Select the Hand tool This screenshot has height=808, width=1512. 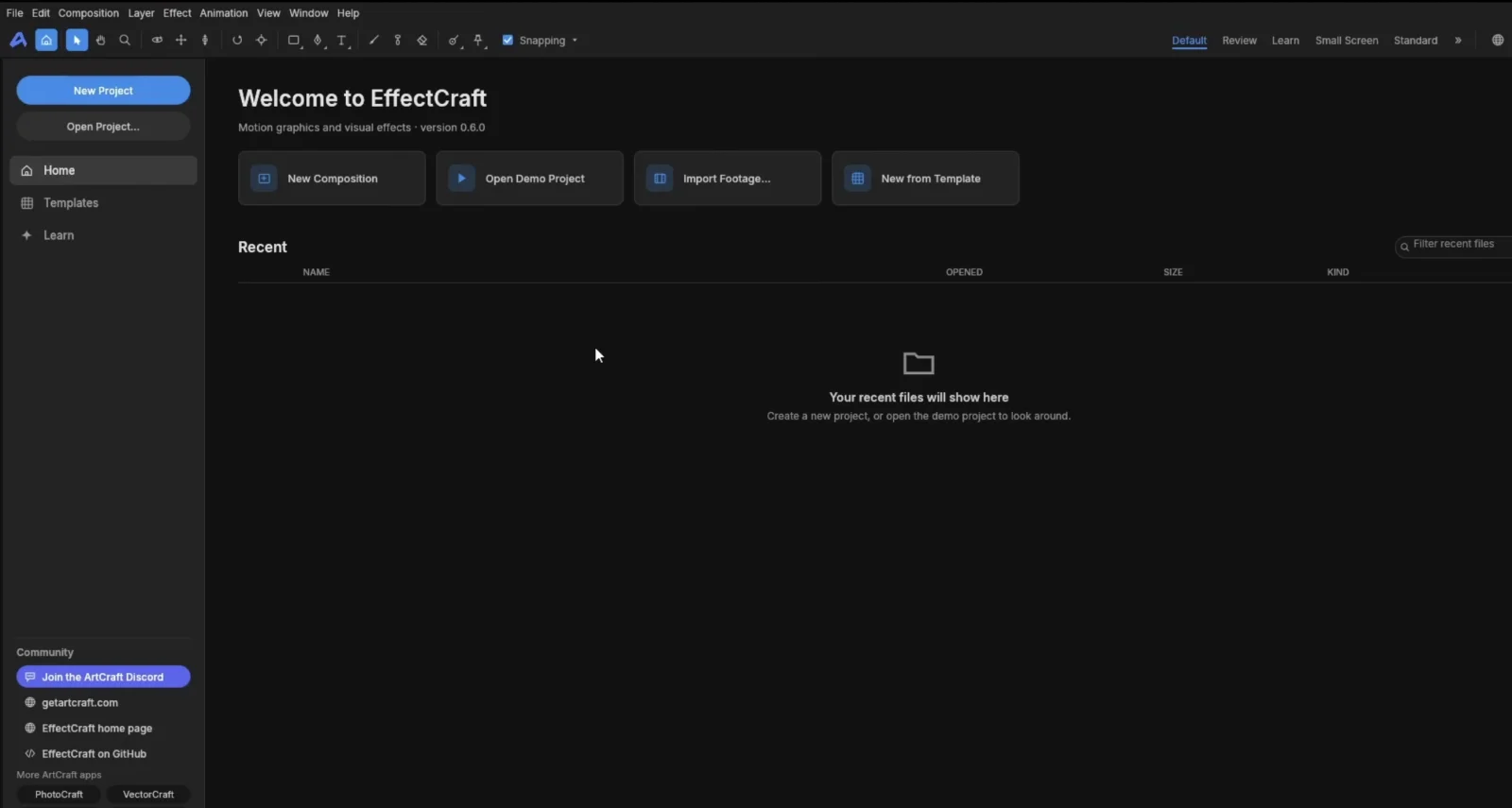(100, 40)
